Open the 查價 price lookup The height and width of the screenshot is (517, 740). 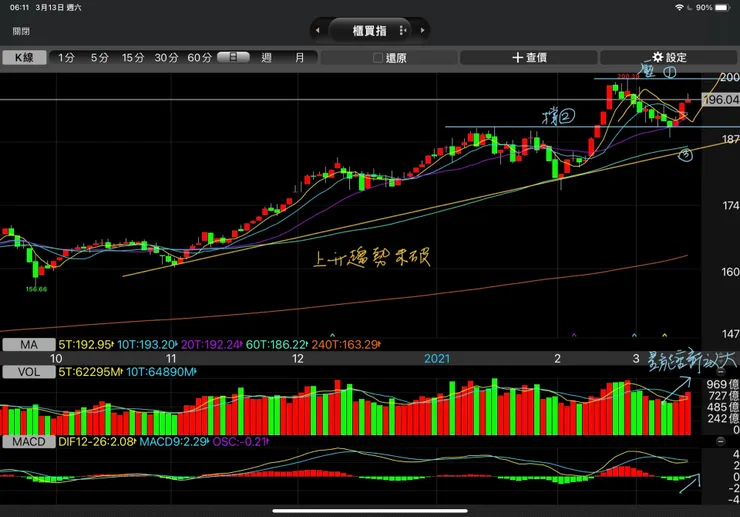click(529, 58)
